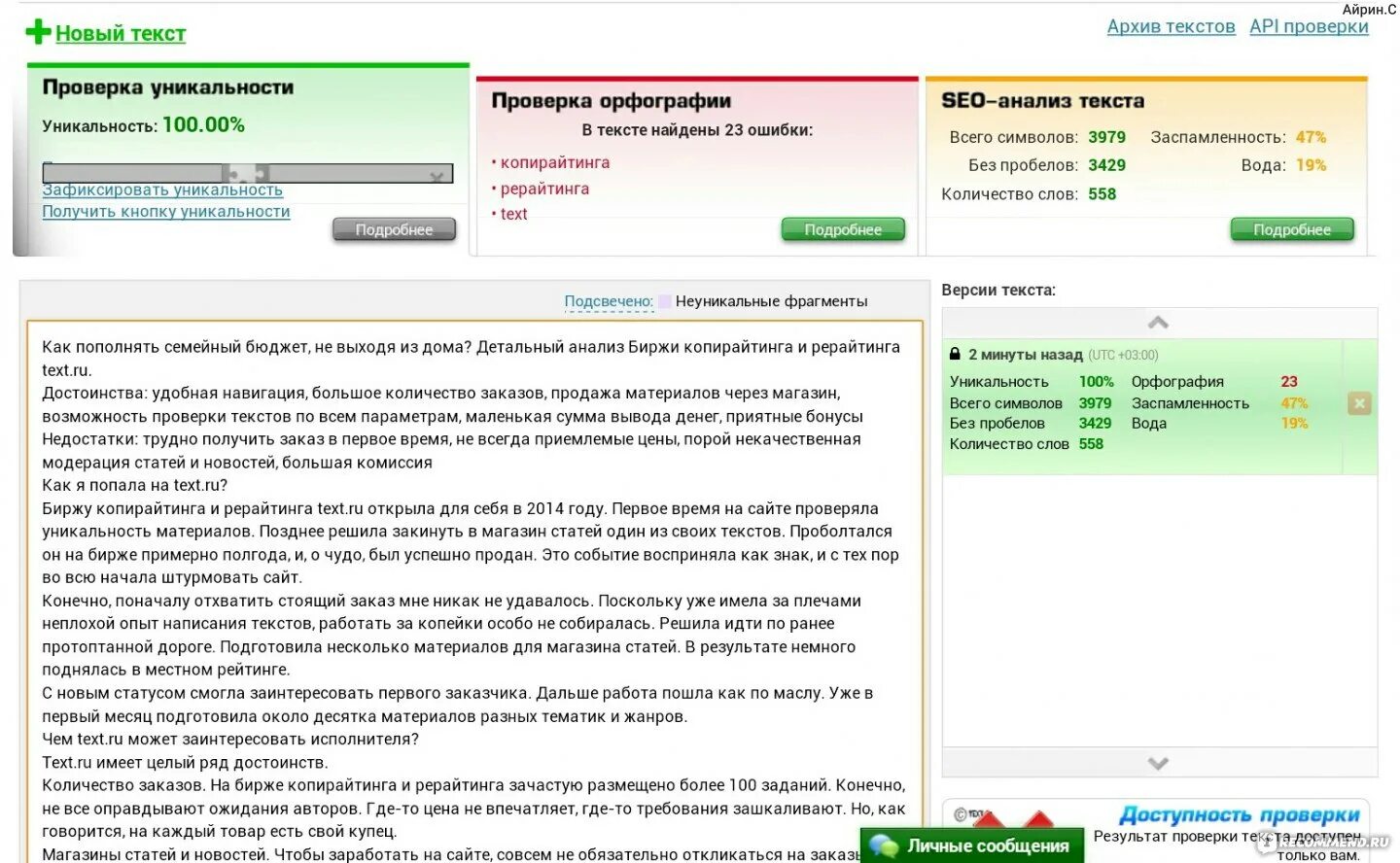Click Подробнее in the uniqueness check panel
Image resolution: width=1400 pixels, height=863 pixels.
click(x=394, y=229)
